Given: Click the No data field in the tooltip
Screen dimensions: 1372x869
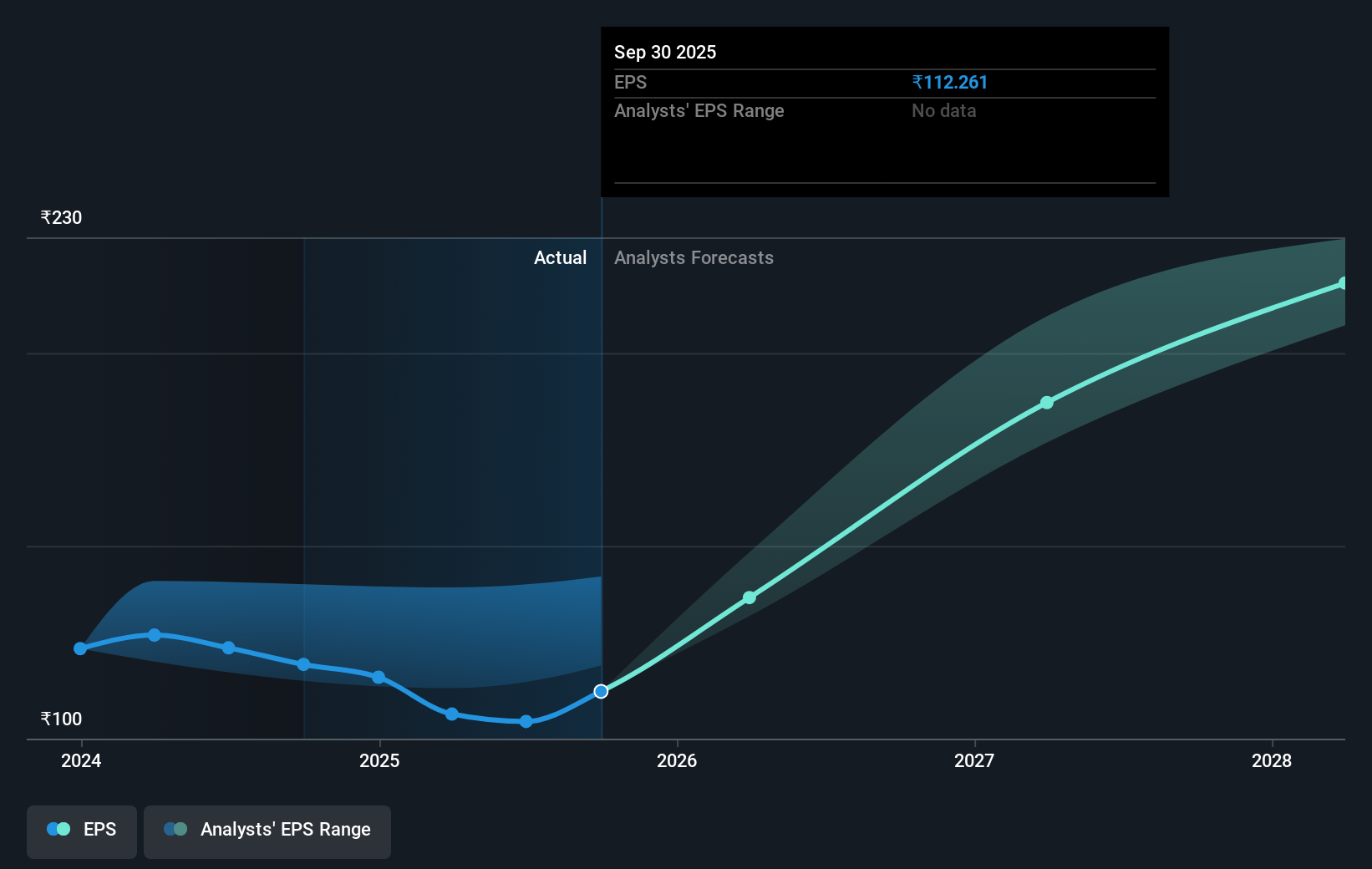Looking at the screenshot, I should [x=943, y=110].
